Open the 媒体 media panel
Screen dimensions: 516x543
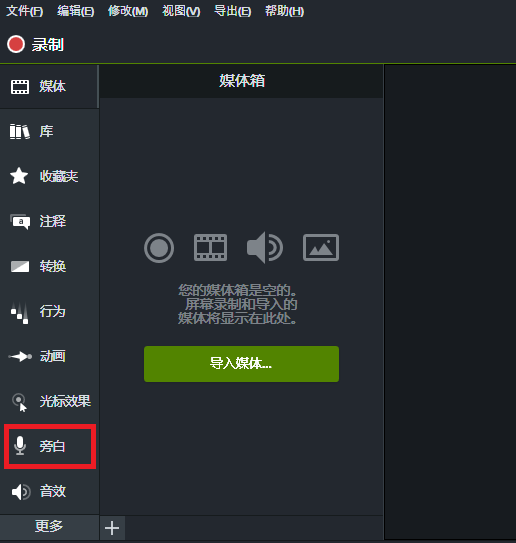pos(49,87)
